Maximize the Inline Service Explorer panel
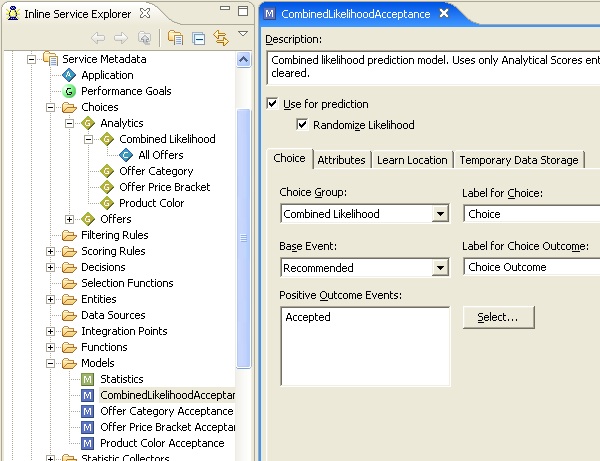 click(243, 11)
